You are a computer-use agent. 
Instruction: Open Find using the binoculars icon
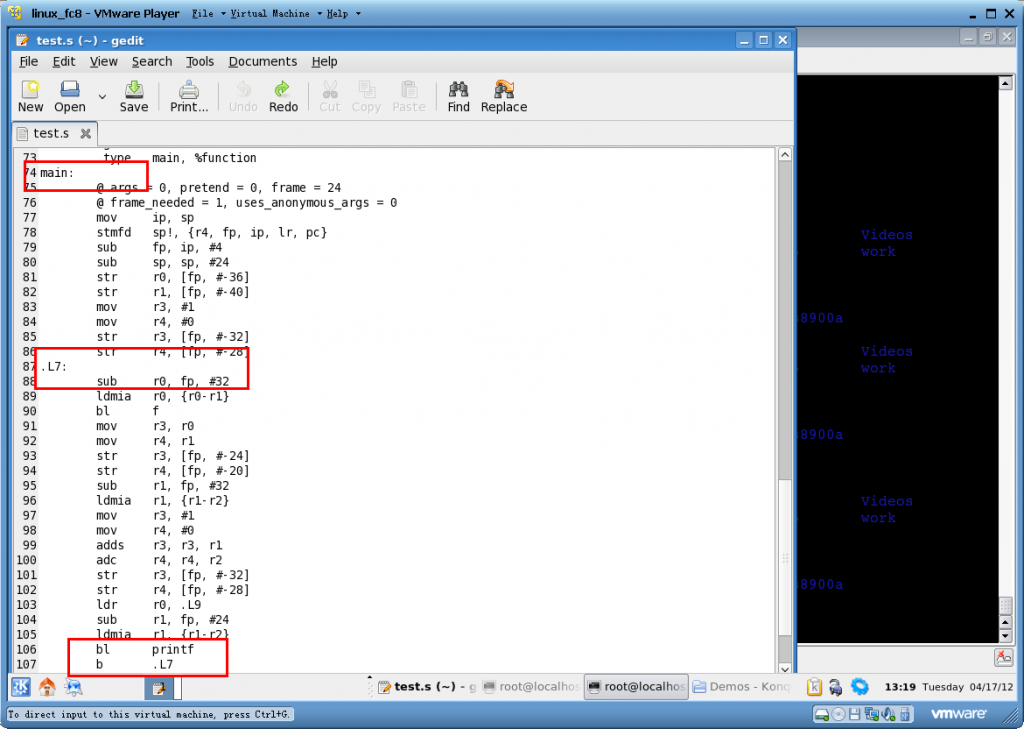(x=459, y=95)
